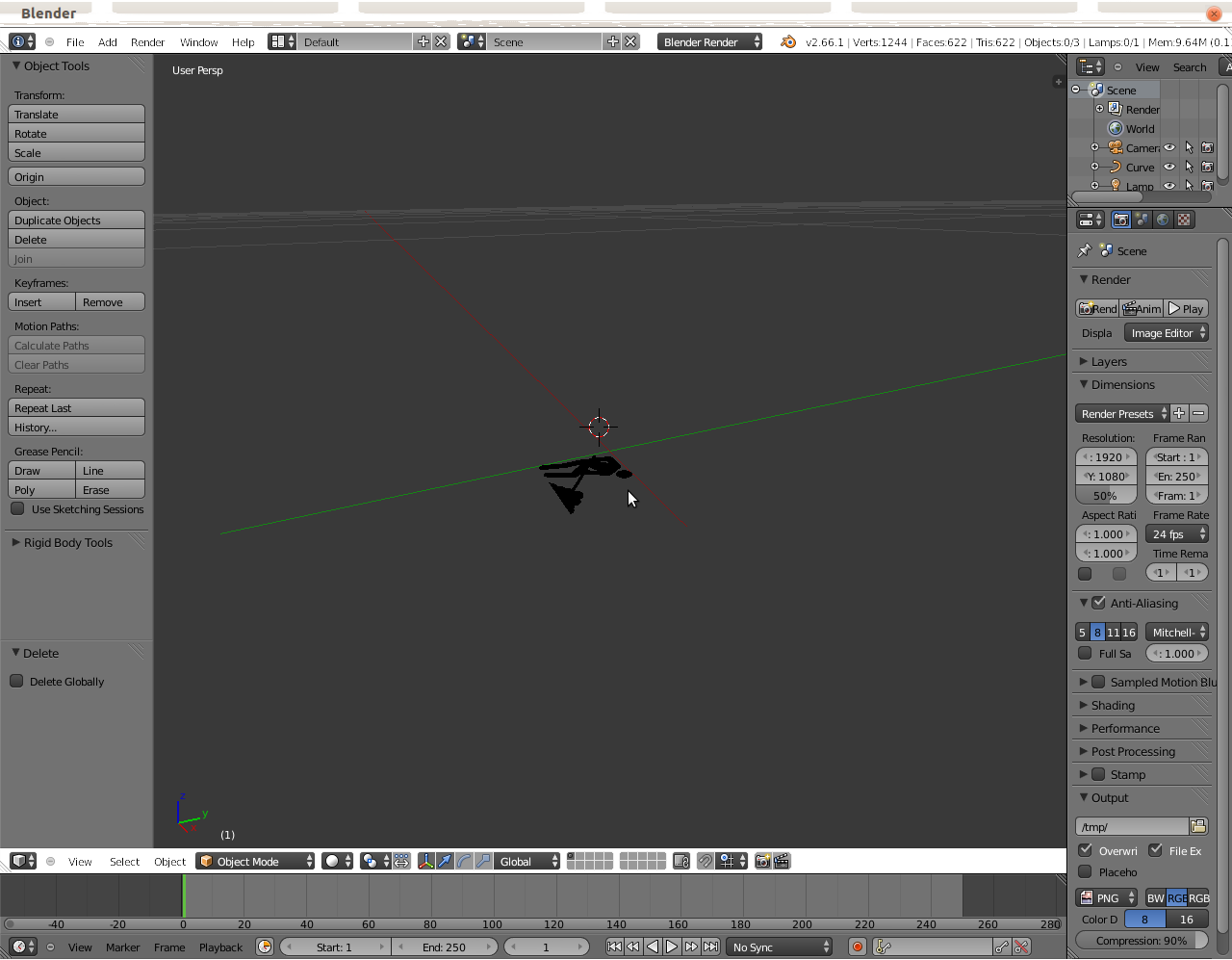Image resolution: width=1232 pixels, height=960 pixels.
Task: Hide the Curve object via eye icon
Action: [1169, 167]
